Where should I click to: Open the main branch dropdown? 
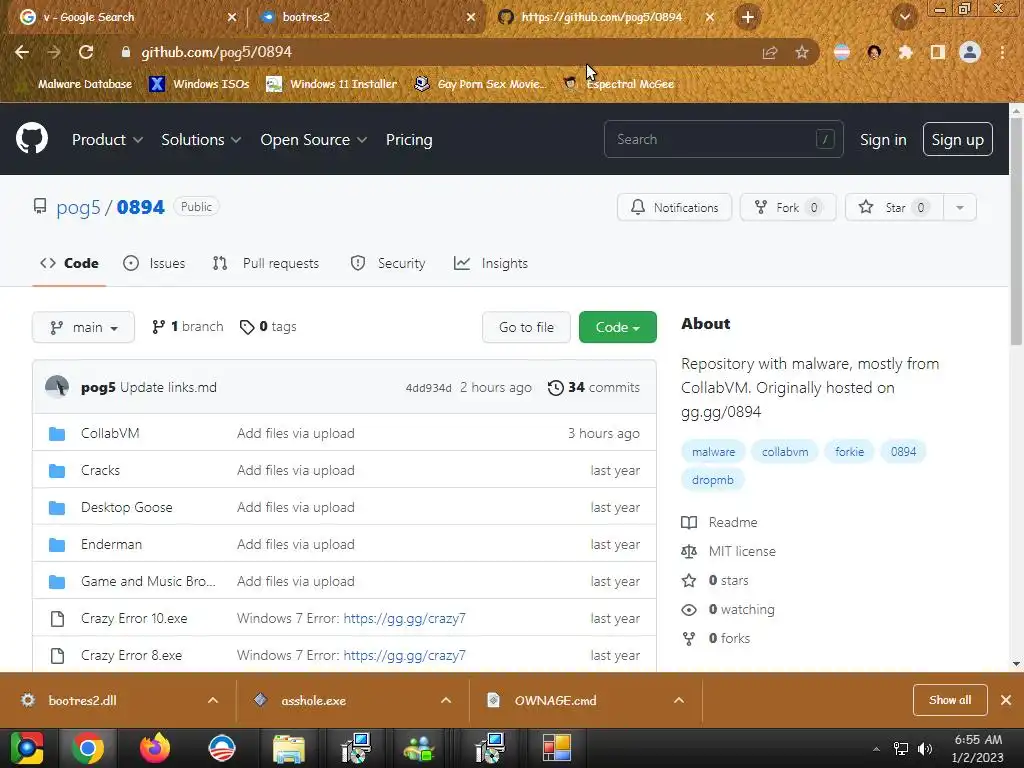(84, 327)
